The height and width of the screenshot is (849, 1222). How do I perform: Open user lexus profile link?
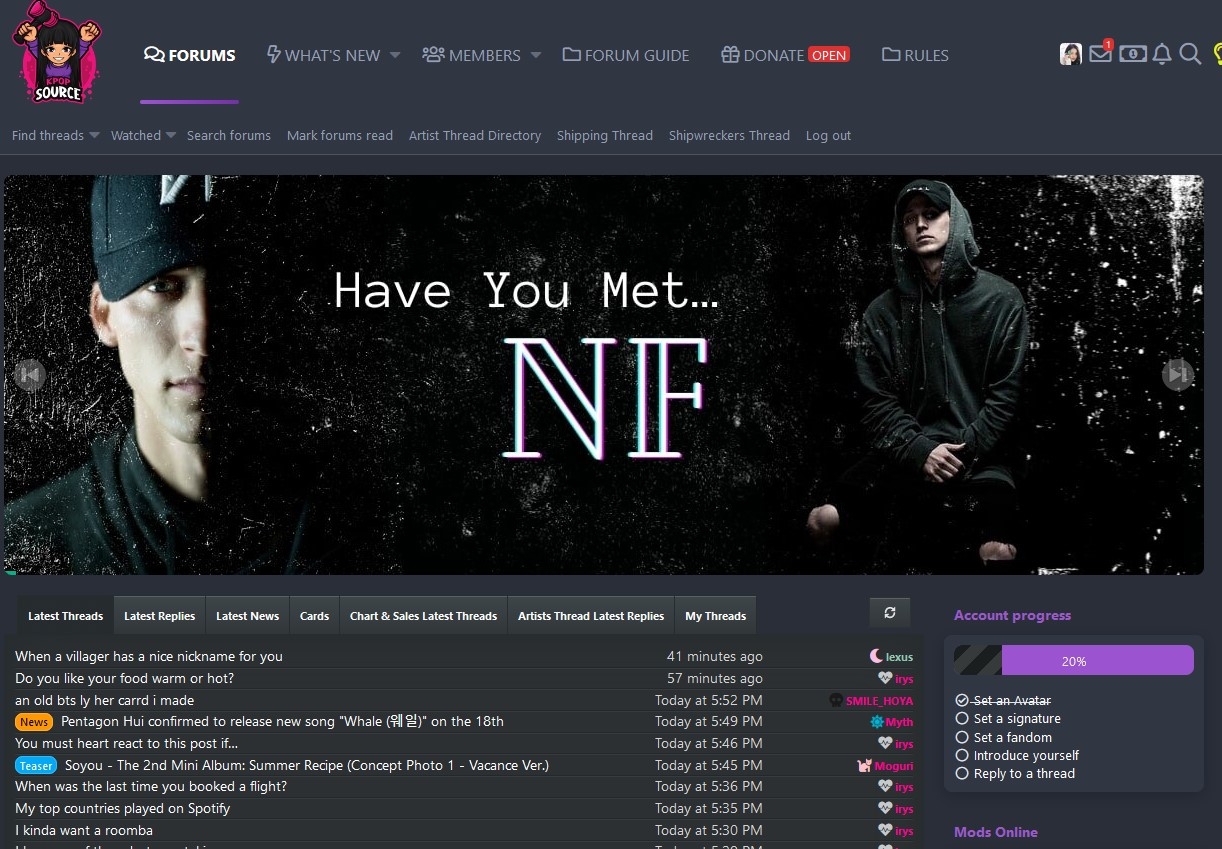click(899, 657)
